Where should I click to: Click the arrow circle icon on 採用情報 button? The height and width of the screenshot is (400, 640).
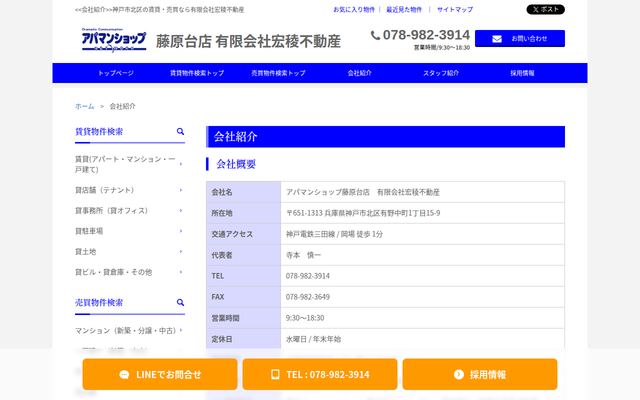pyautogui.click(x=459, y=374)
